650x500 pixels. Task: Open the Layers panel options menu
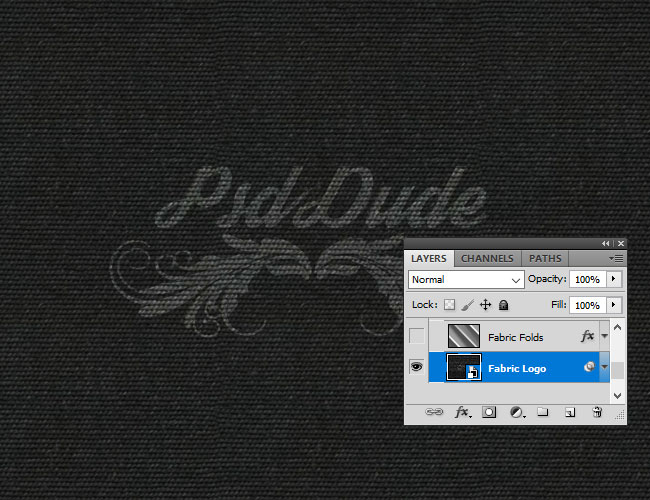[x=616, y=259]
